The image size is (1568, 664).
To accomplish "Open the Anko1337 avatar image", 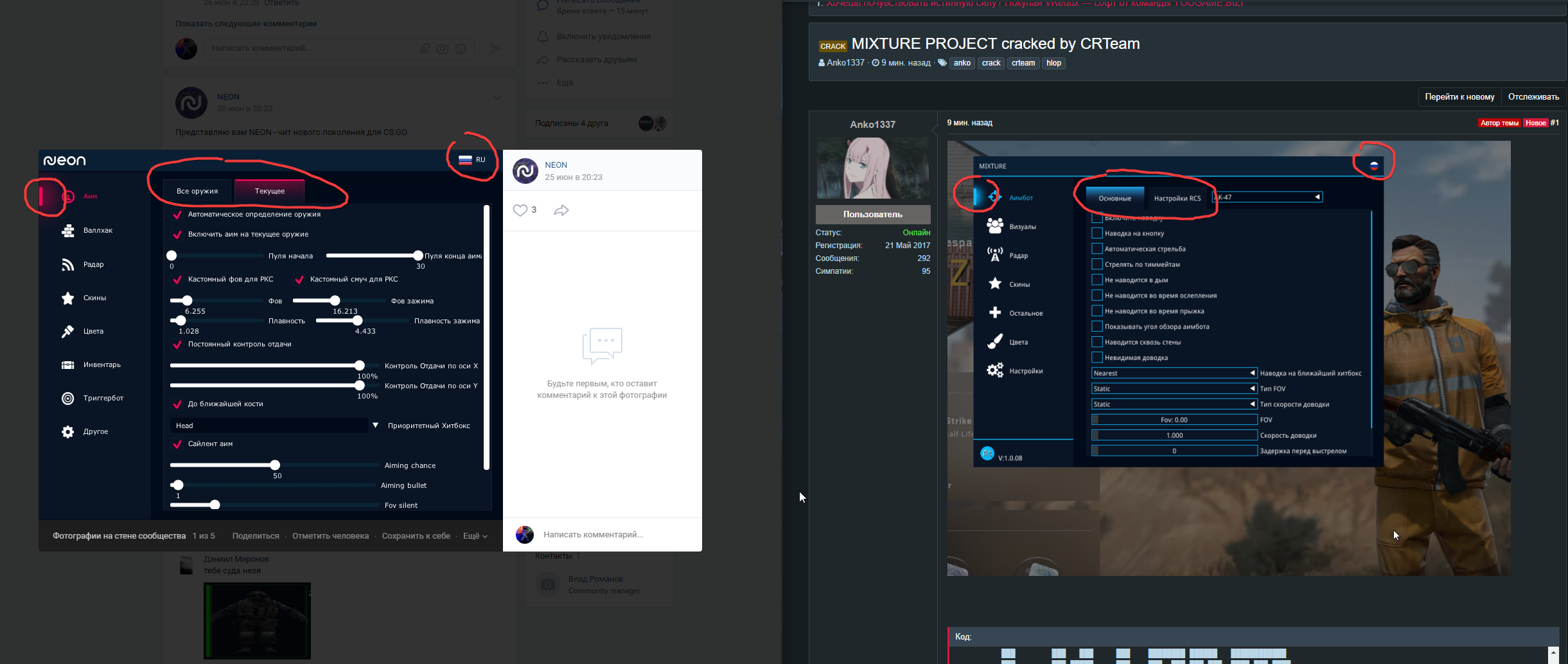I will coord(873,168).
